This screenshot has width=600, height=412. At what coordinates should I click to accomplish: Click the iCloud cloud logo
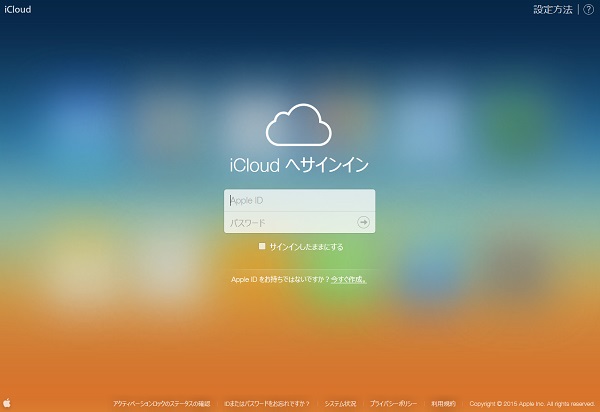pyautogui.click(x=298, y=125)
